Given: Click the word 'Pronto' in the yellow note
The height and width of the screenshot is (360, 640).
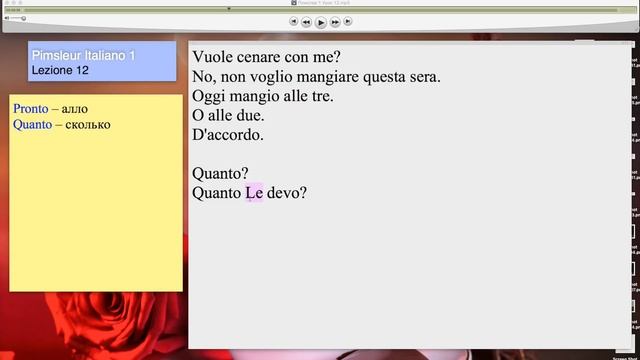Looking at the screenshot, I should coord(31,109).
